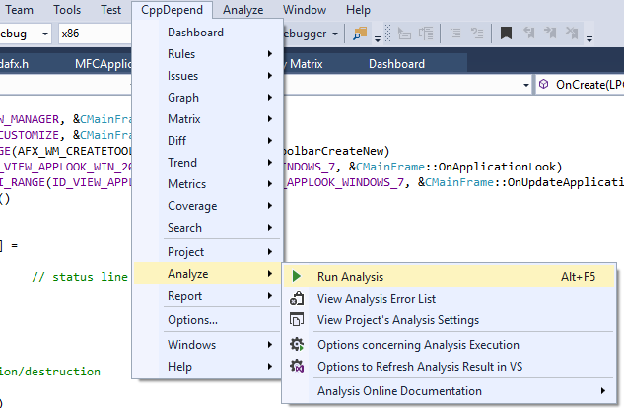Switch to the Matrix document tab
Screen dimensions: 624x408
point(306,64)
